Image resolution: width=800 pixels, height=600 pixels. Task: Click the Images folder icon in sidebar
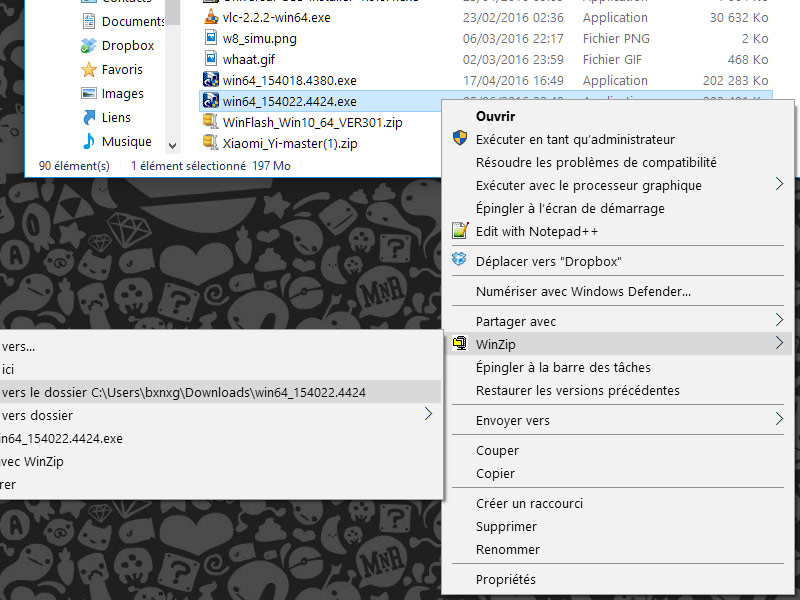click(89, 93)
